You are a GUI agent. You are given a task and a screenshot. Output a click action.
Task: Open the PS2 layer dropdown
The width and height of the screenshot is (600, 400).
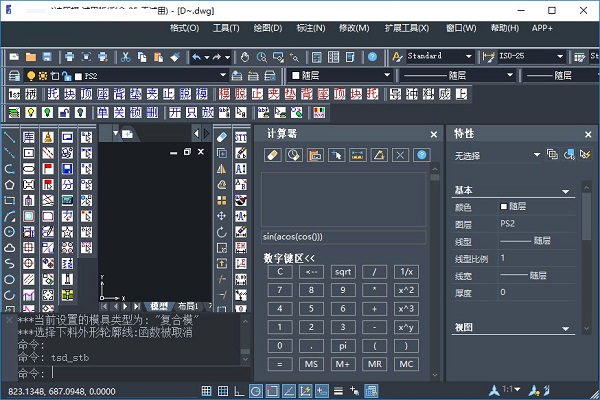[x=223, y=75]
